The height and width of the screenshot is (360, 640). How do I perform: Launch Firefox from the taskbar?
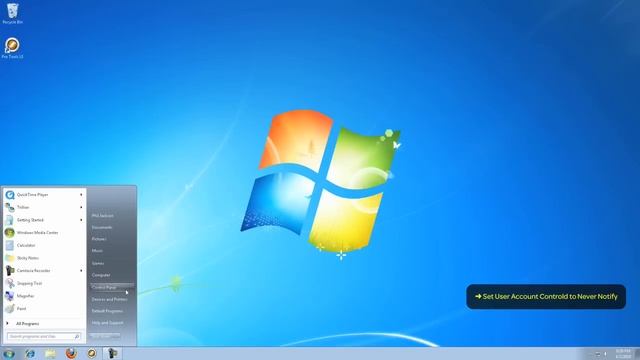[71, 353]
